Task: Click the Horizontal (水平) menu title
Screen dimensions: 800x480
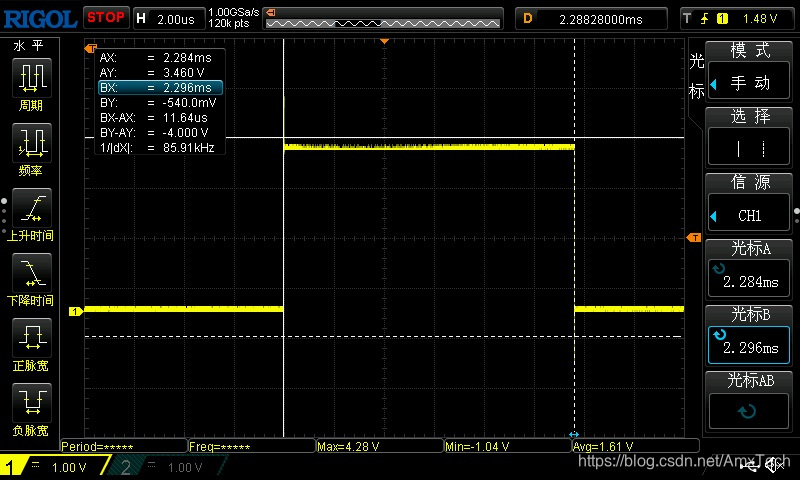Action: click(29, 46)
